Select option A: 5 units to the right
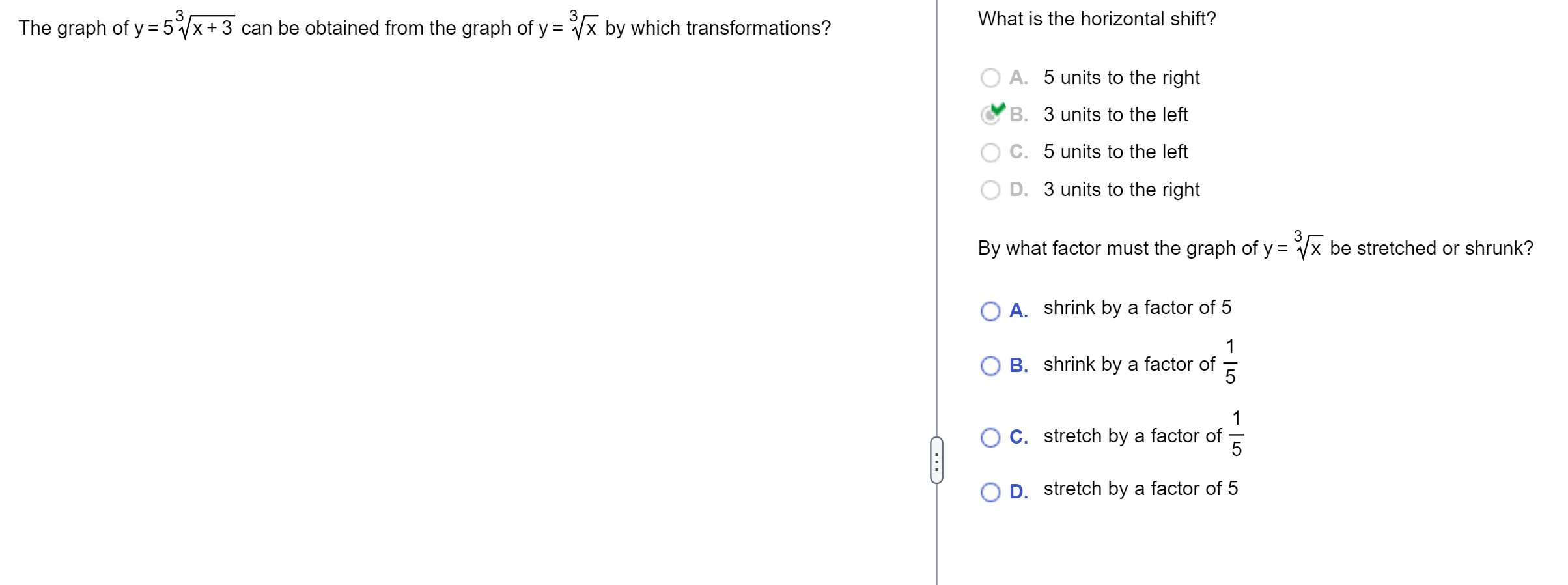1568x585 pixels. (990, 78)
